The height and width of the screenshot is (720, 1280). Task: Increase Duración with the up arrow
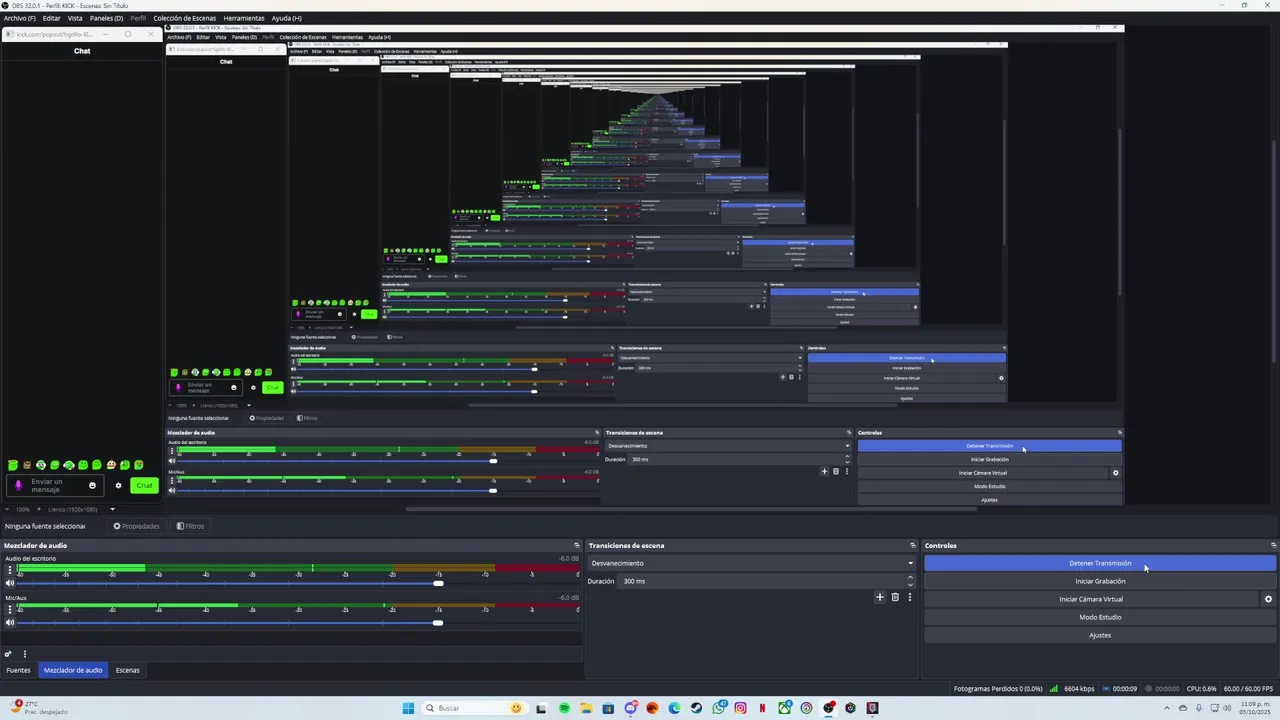[910, 577]
